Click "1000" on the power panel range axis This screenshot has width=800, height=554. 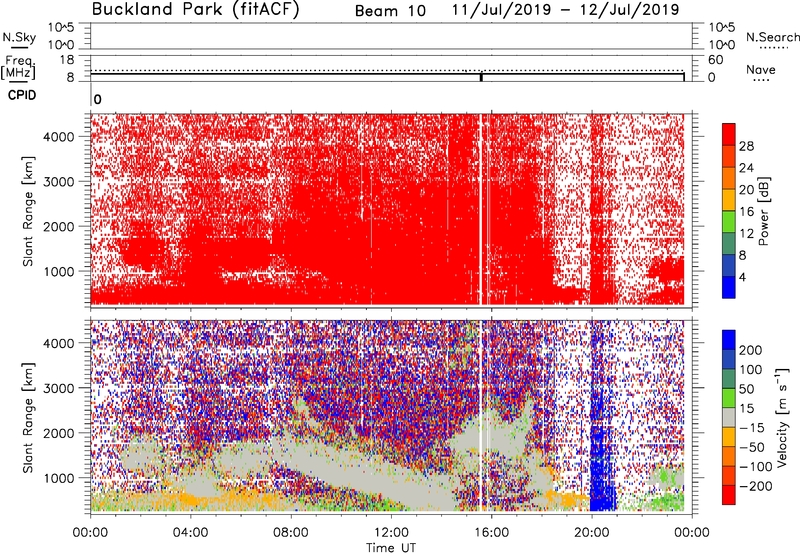(59, 271)
